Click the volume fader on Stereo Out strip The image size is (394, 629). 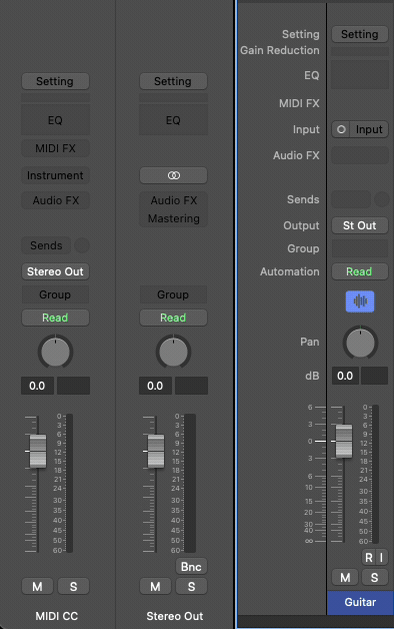(156, 451)
